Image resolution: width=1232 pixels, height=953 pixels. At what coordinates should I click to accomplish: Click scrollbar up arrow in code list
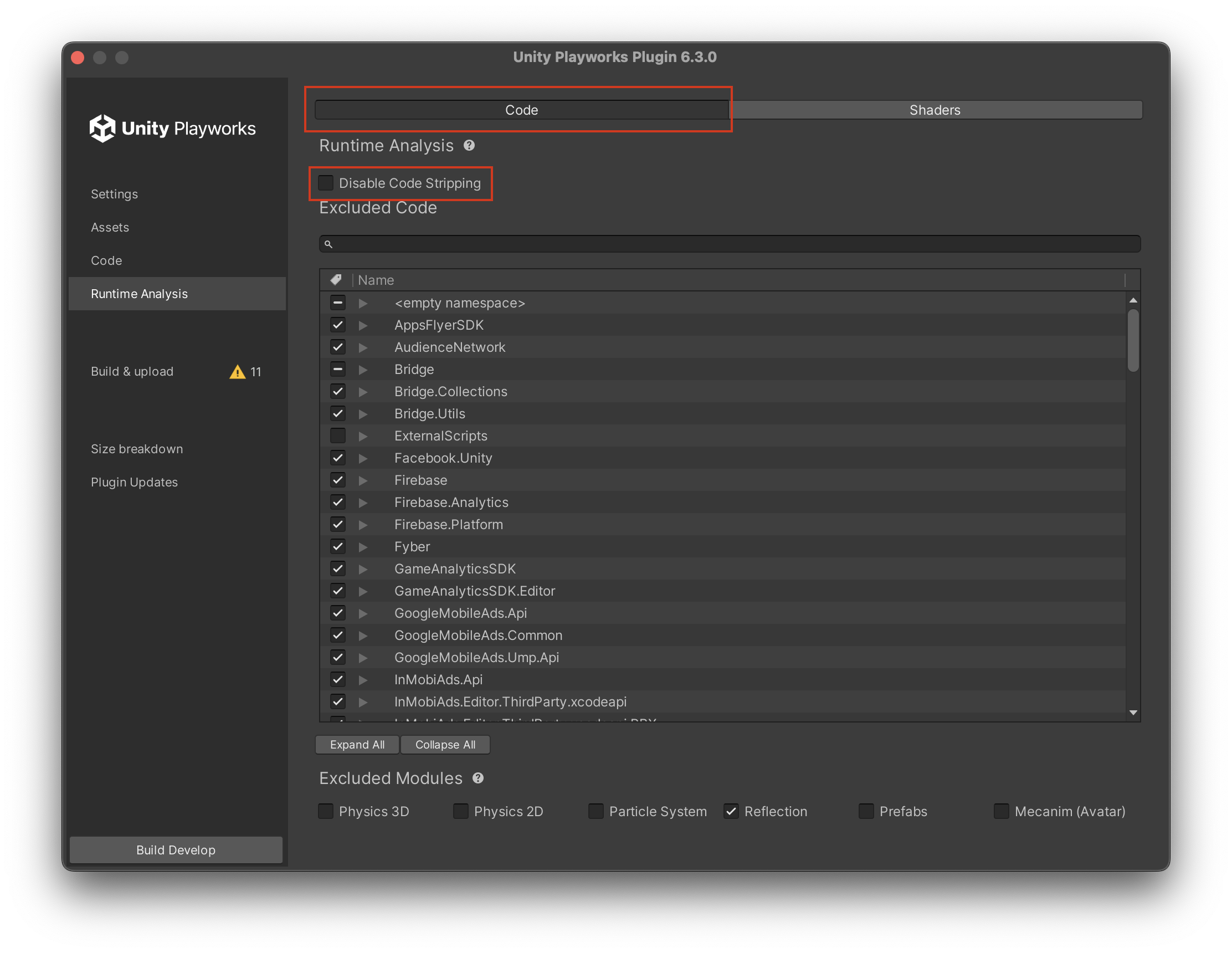1133,300
